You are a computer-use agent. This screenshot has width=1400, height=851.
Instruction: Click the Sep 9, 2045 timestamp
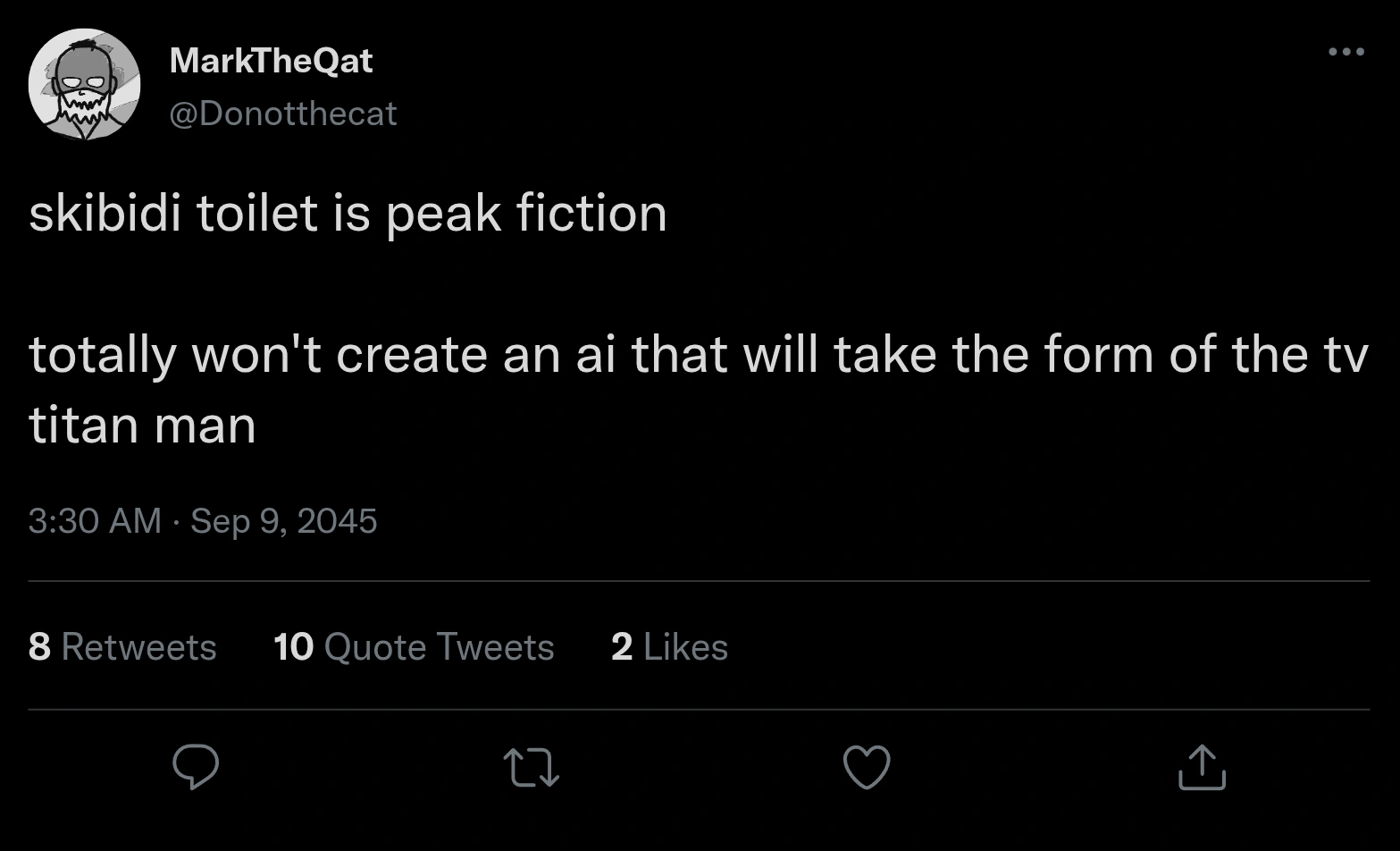coord(281,520)
